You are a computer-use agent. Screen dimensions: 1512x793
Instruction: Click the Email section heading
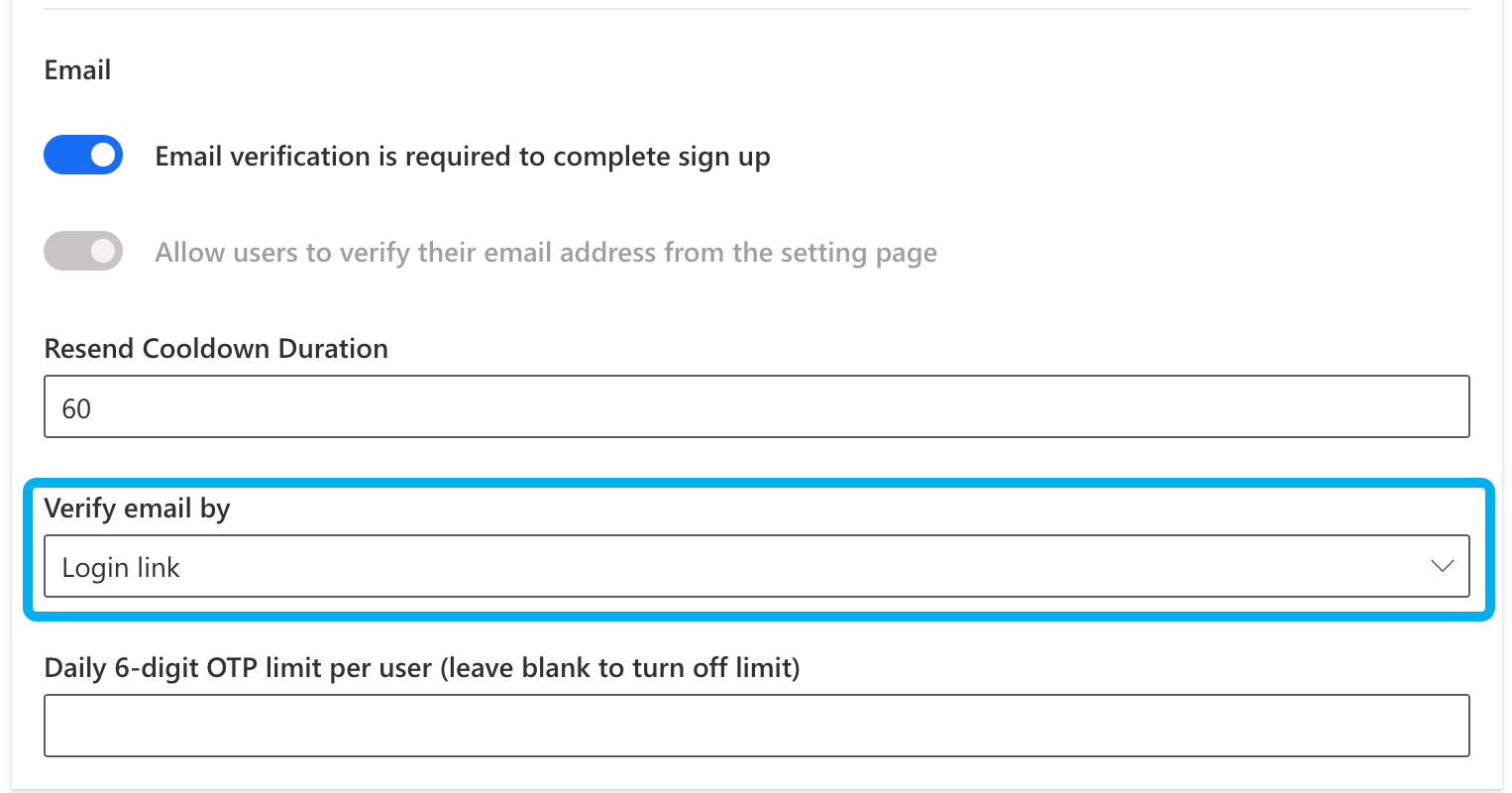point(77,70)
